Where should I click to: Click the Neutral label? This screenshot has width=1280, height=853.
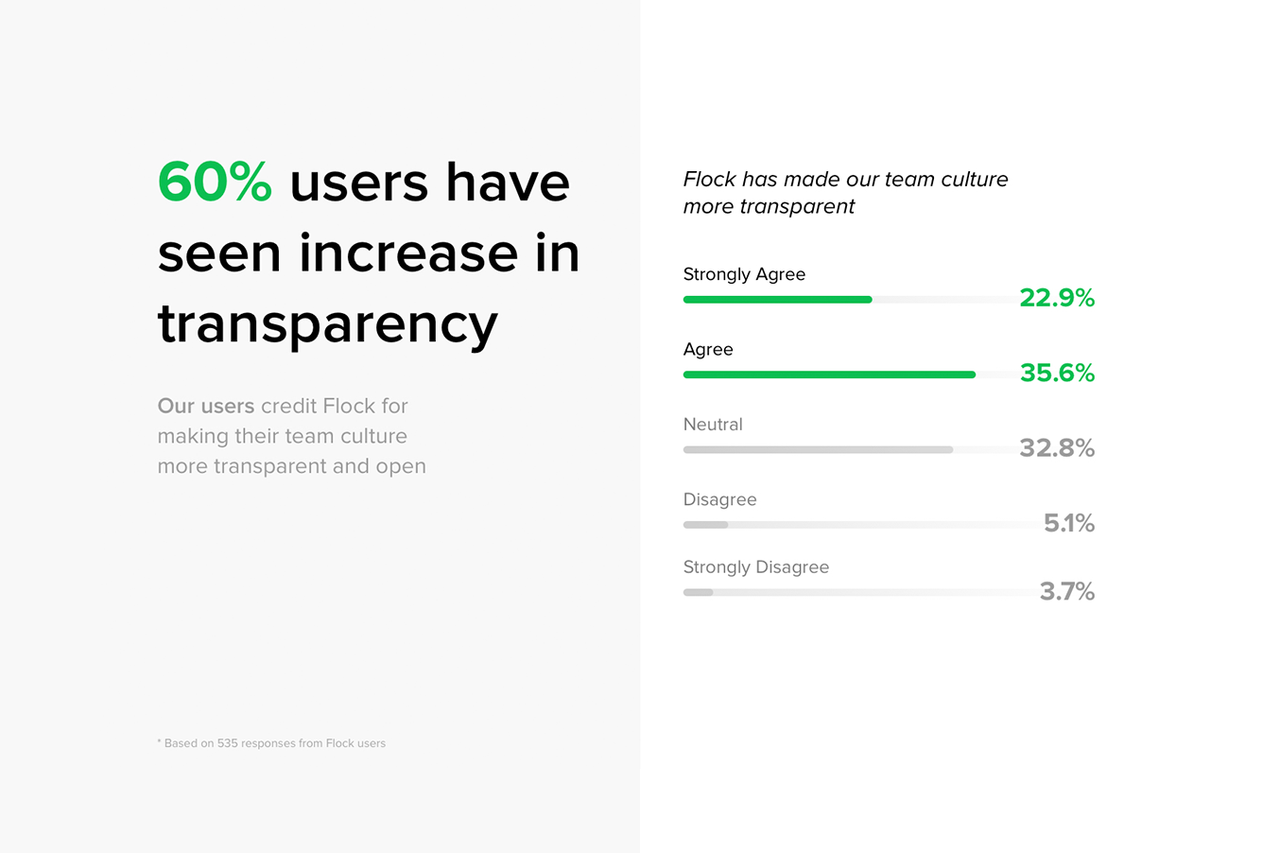713,424
